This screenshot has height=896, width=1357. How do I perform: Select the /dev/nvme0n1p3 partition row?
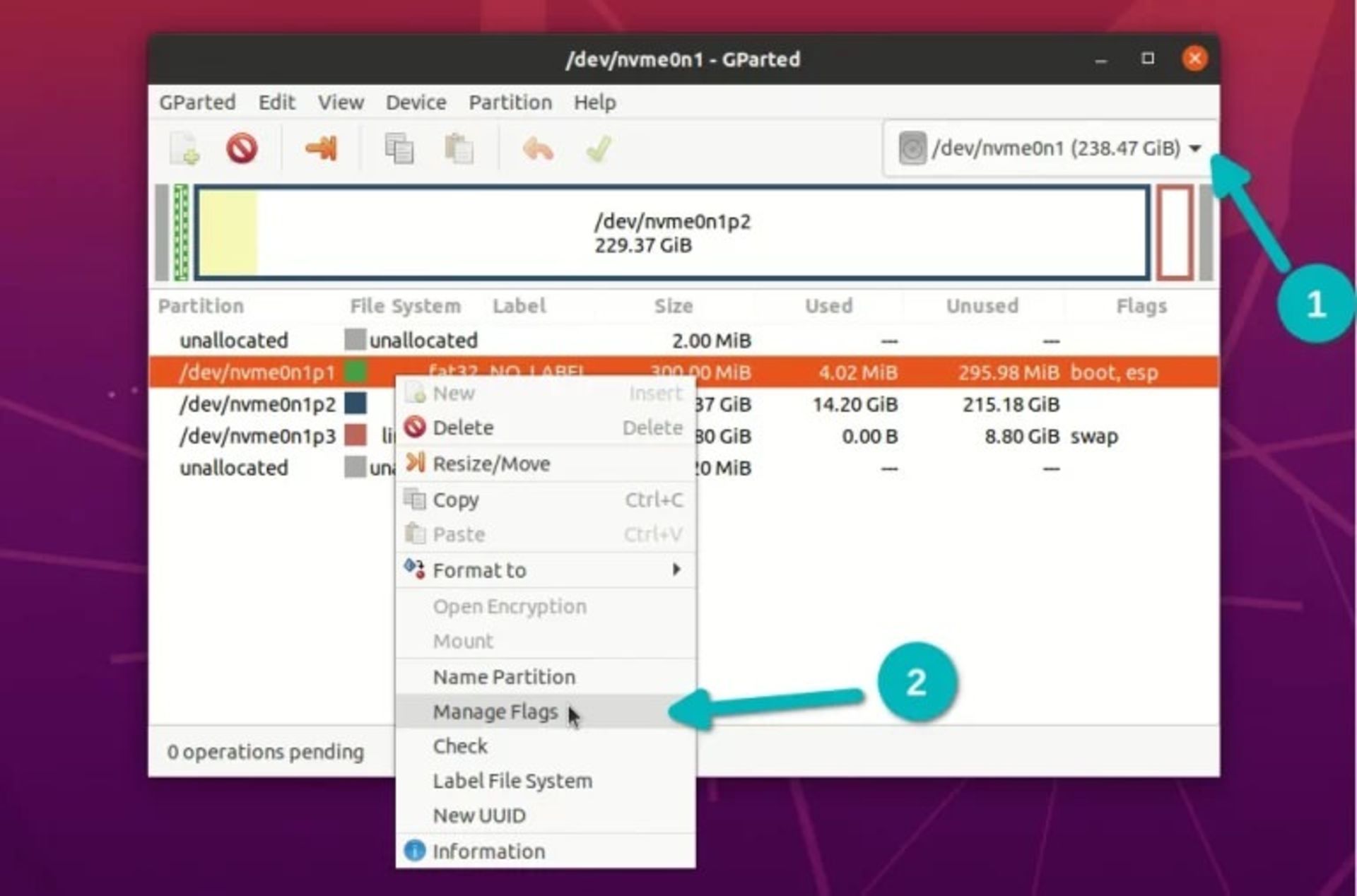pos(683,436)
